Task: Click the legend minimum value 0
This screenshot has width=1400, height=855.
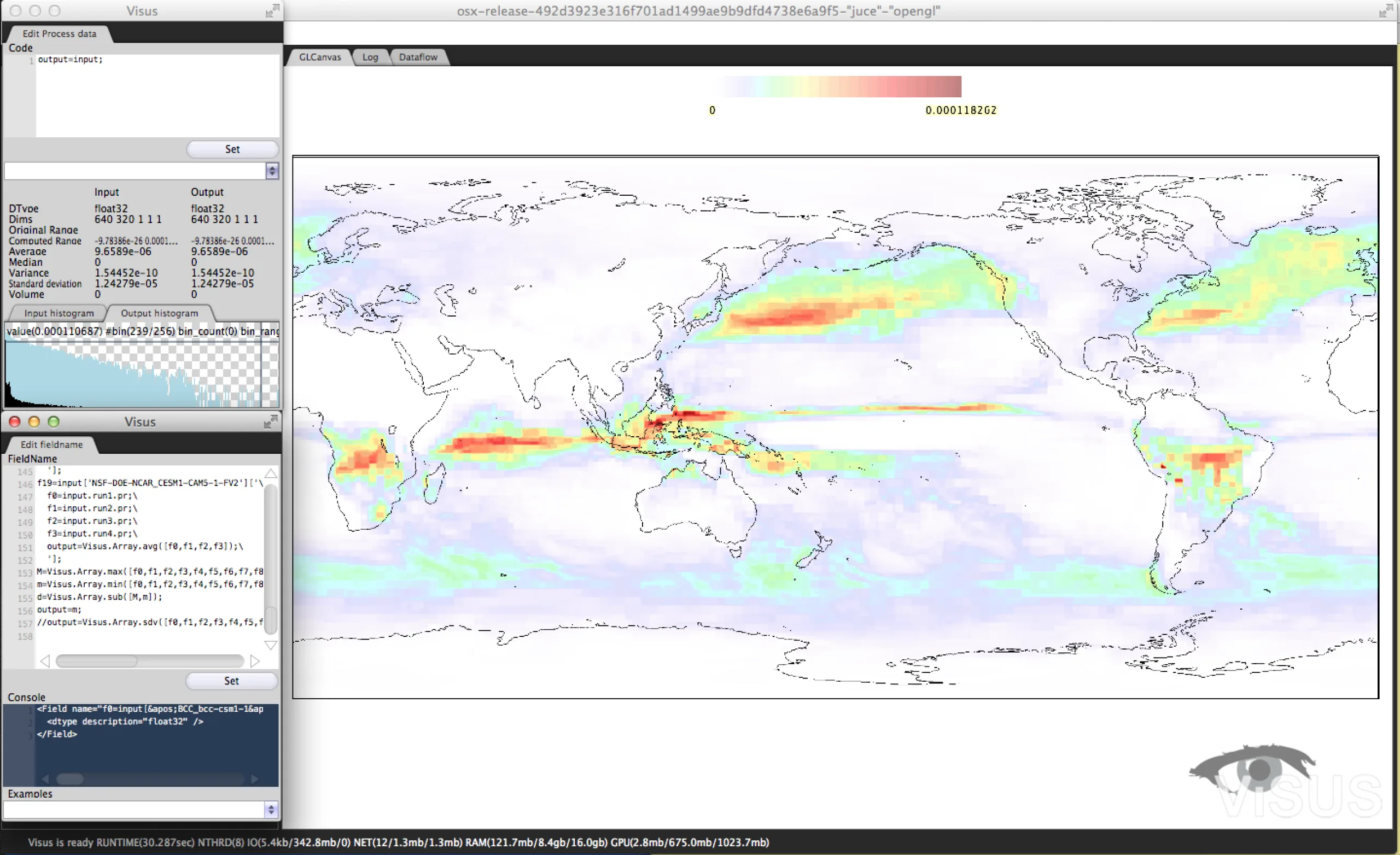Action: point(713,110)
